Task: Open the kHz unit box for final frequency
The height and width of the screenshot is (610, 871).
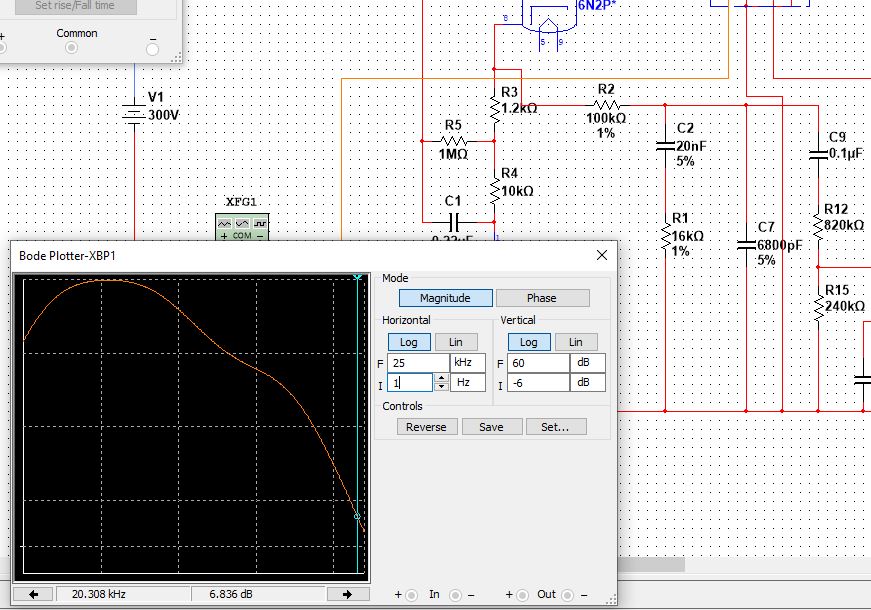Action: tap(468, 363)
